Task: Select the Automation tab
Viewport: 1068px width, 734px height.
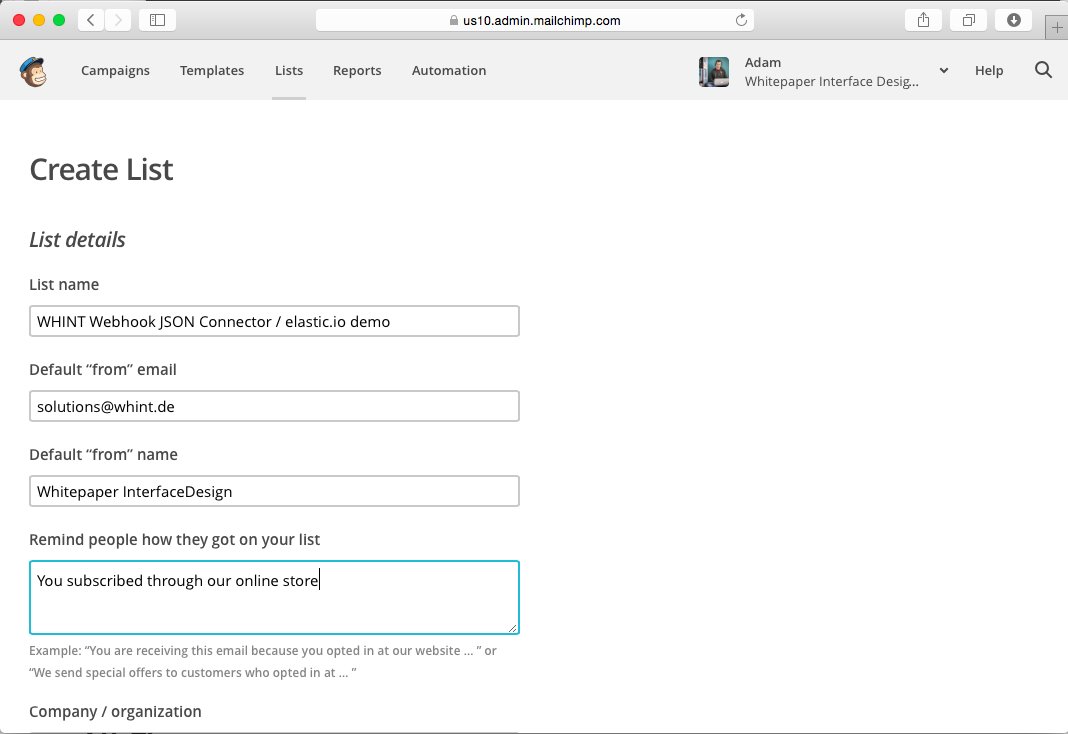Action: 448,70
